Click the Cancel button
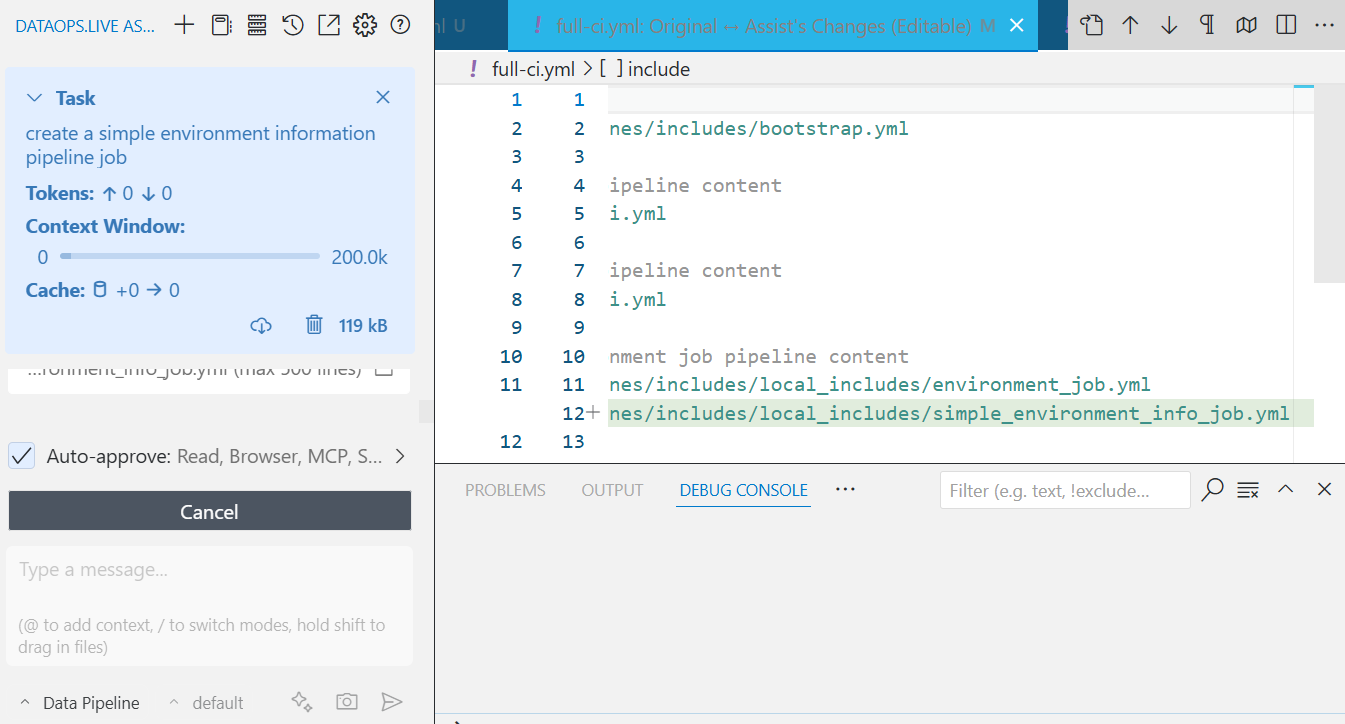 coord(210,511)
